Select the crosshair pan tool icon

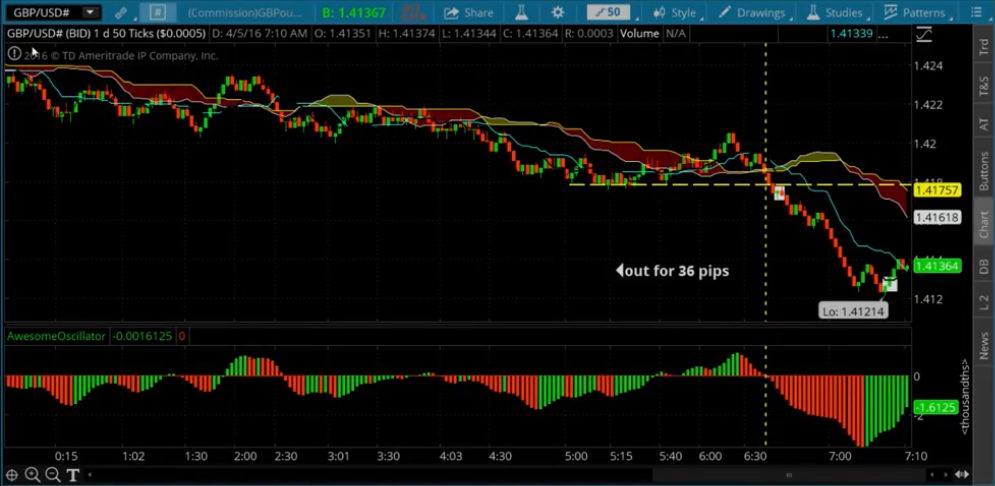click(11, 475)
